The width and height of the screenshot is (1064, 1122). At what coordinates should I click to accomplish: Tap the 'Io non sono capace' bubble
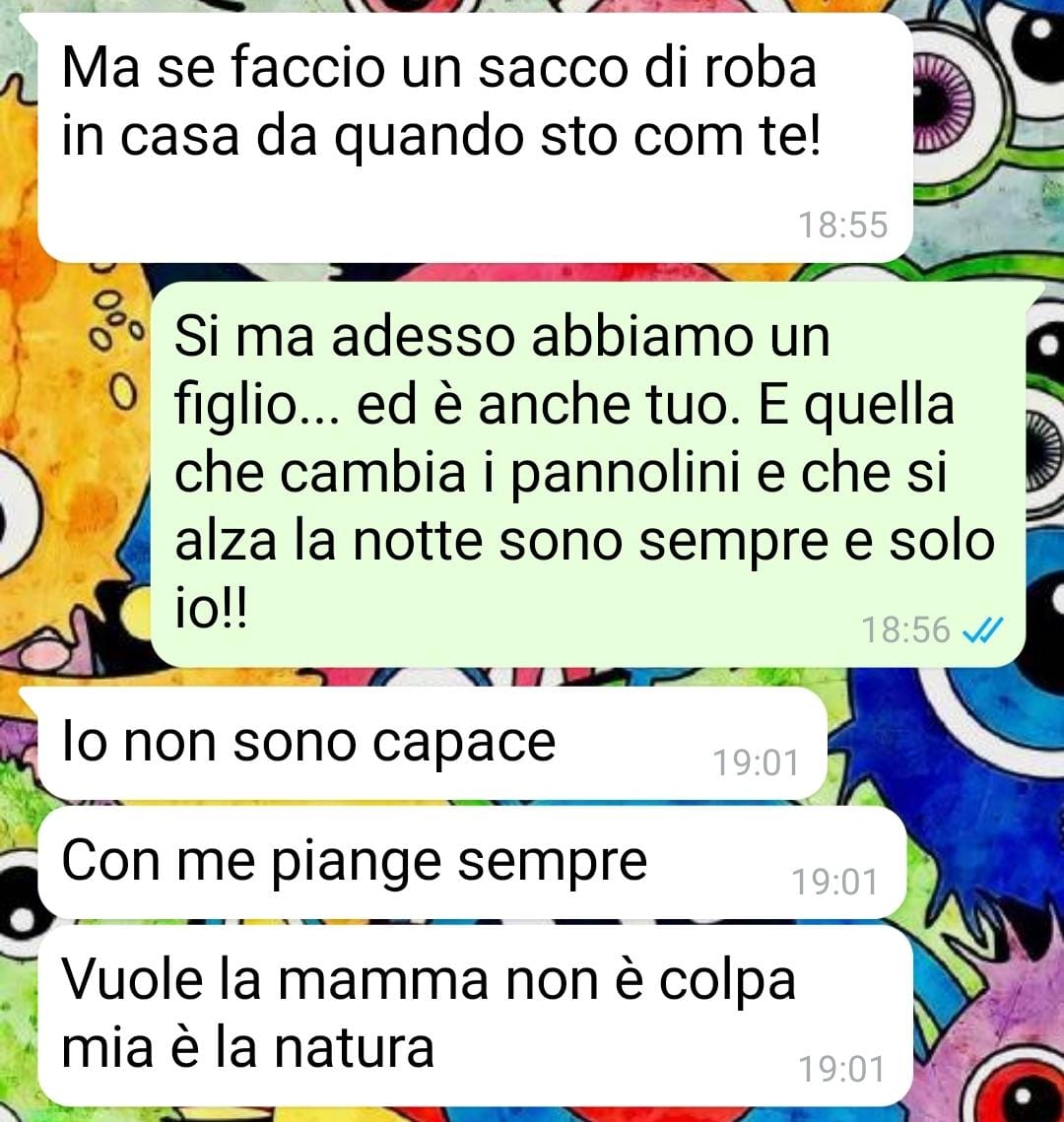pos(432,744)
